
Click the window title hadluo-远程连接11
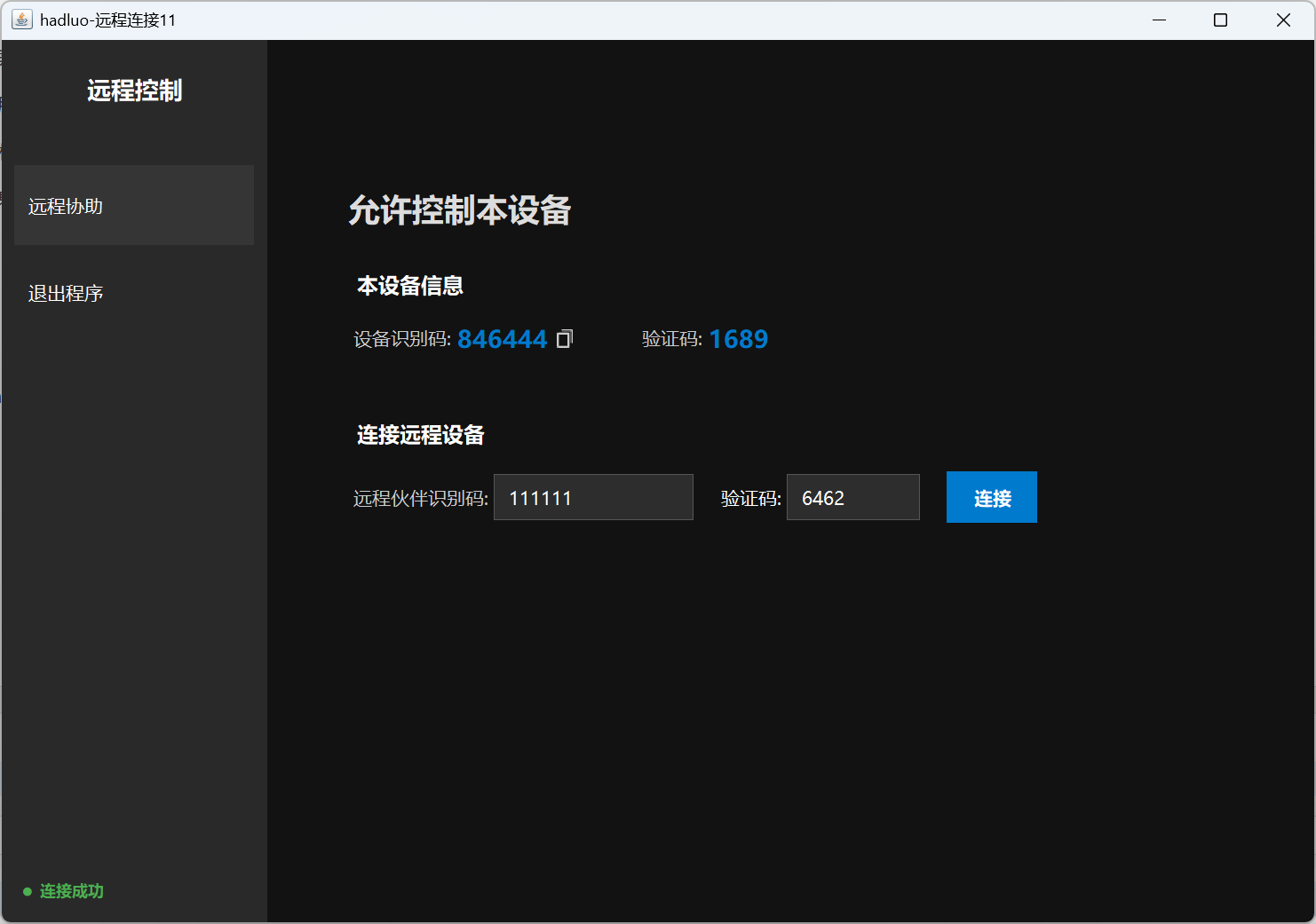108,20
